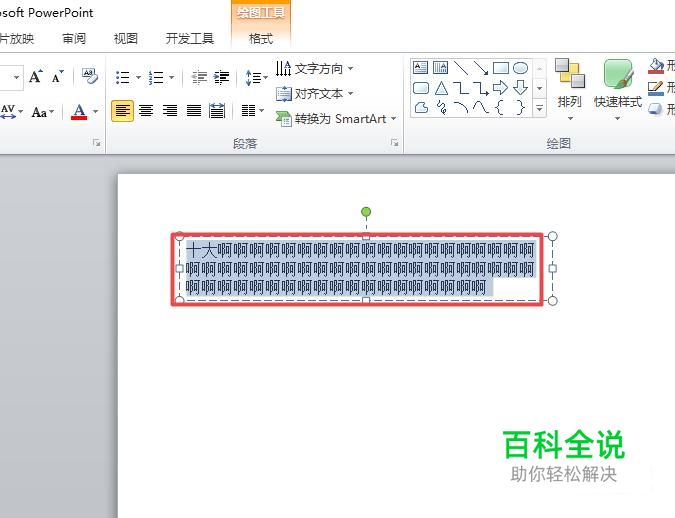The height and width of the screenshot is (518, 675).
Task: Toggle align text left
Action: 123,111
